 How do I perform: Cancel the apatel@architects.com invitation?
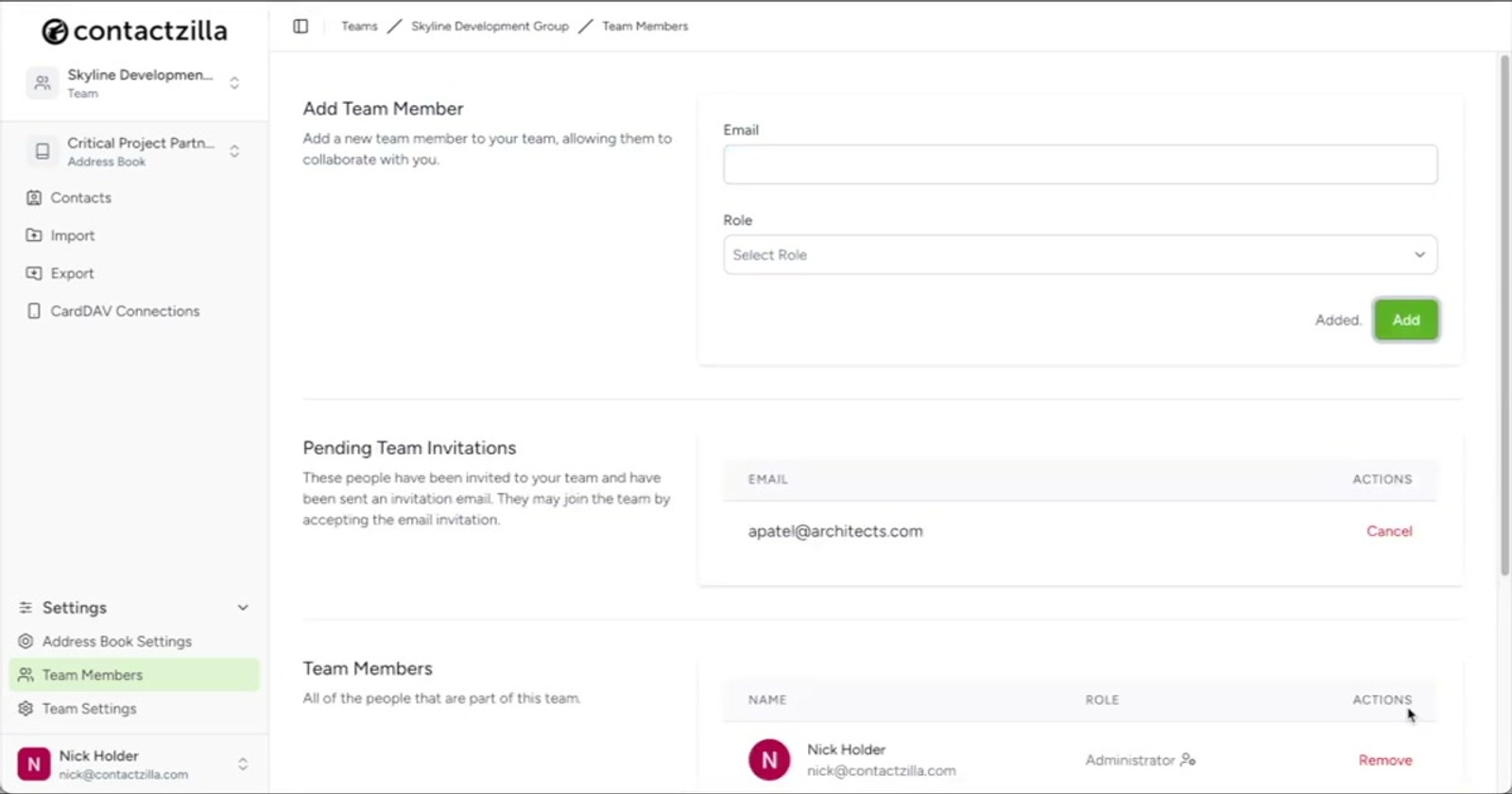coord(1389,531)
